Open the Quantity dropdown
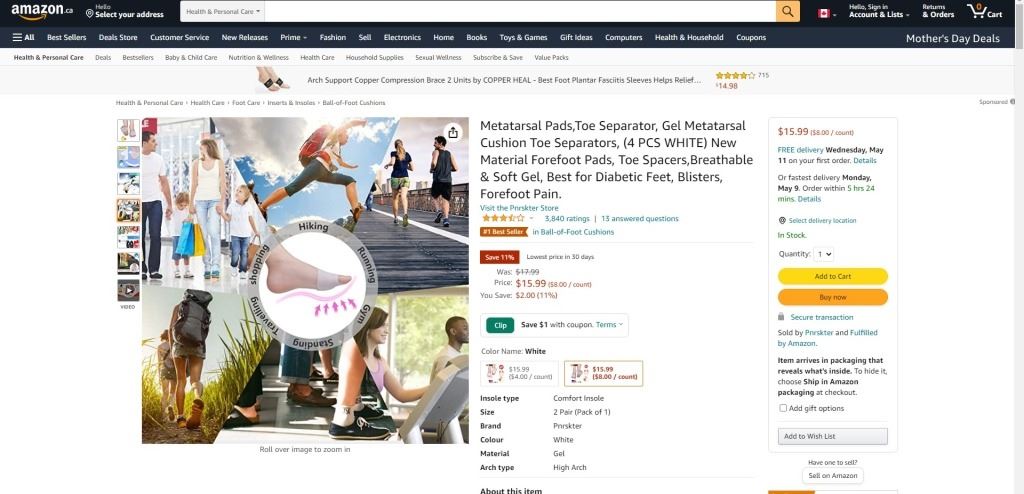 tap(824, 254)
